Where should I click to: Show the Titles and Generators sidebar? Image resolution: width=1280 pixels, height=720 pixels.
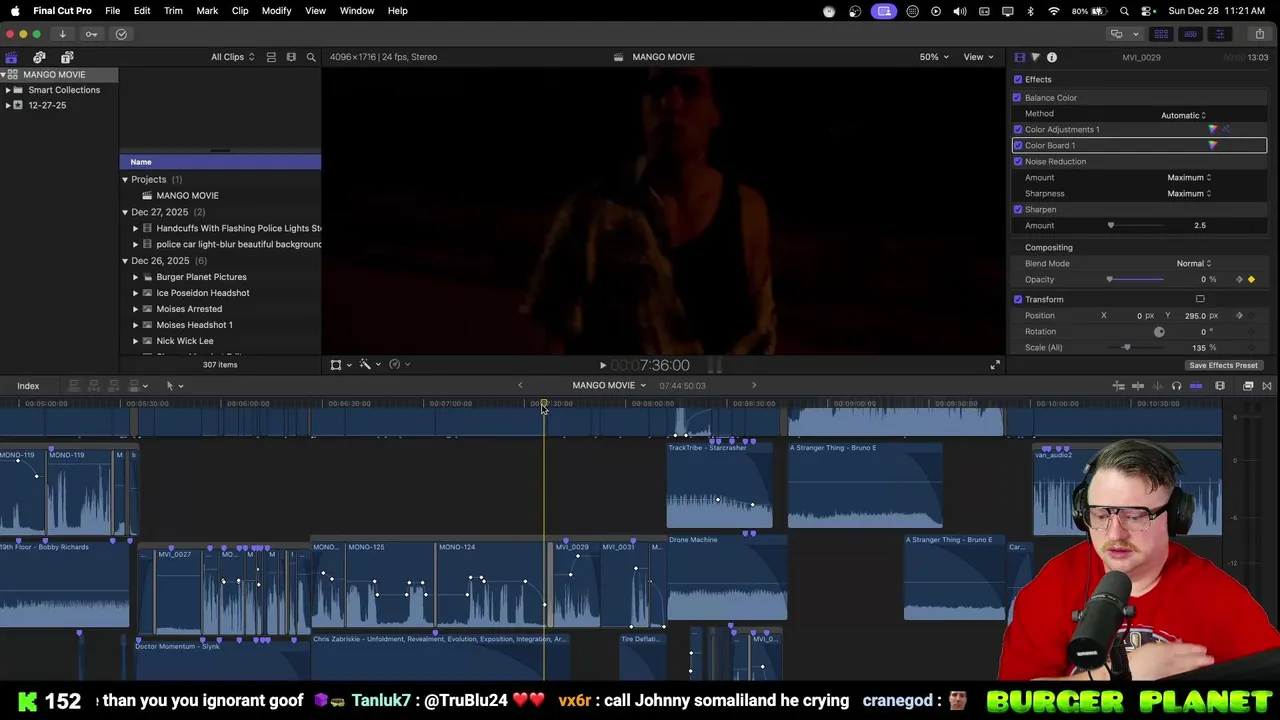(67, 57)
